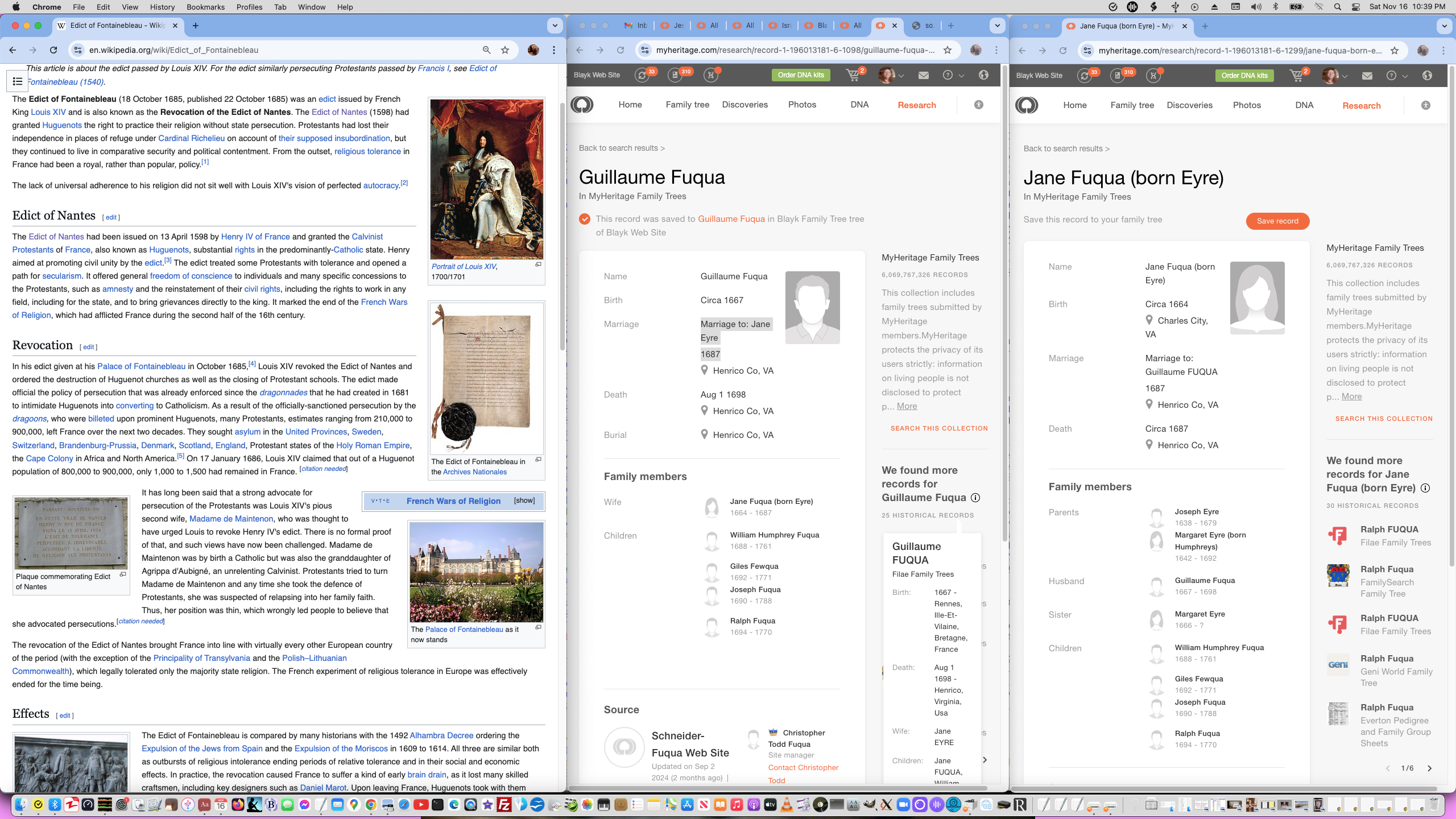This screenshot has height=819, width=1456.
Task: Open tab search dropdown in Wikipedia window
Action: coord(554,26)
